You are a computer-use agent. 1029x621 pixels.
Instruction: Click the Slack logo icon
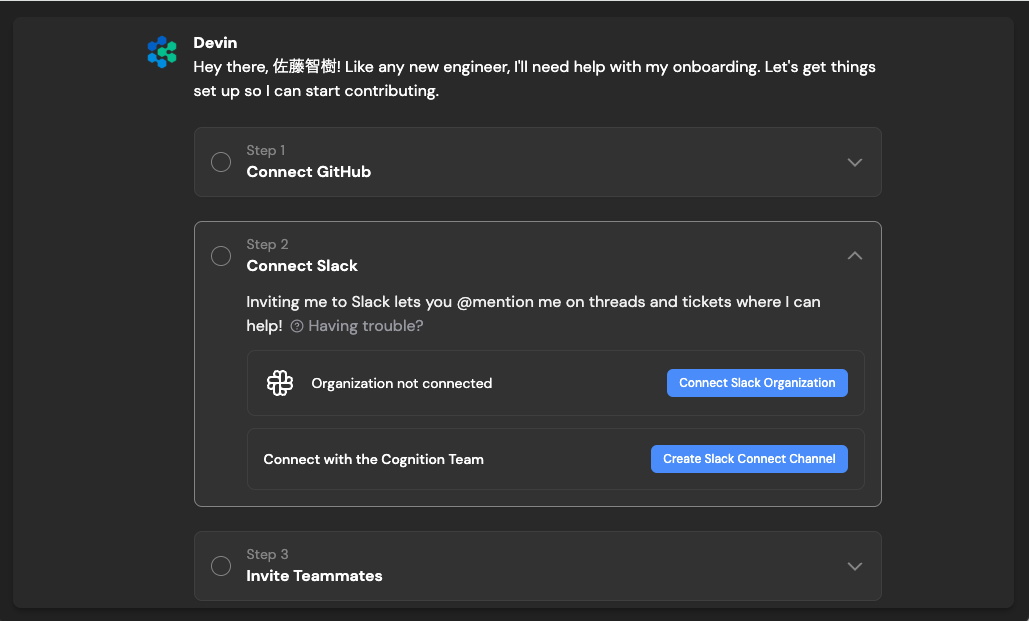click(280, 383)
